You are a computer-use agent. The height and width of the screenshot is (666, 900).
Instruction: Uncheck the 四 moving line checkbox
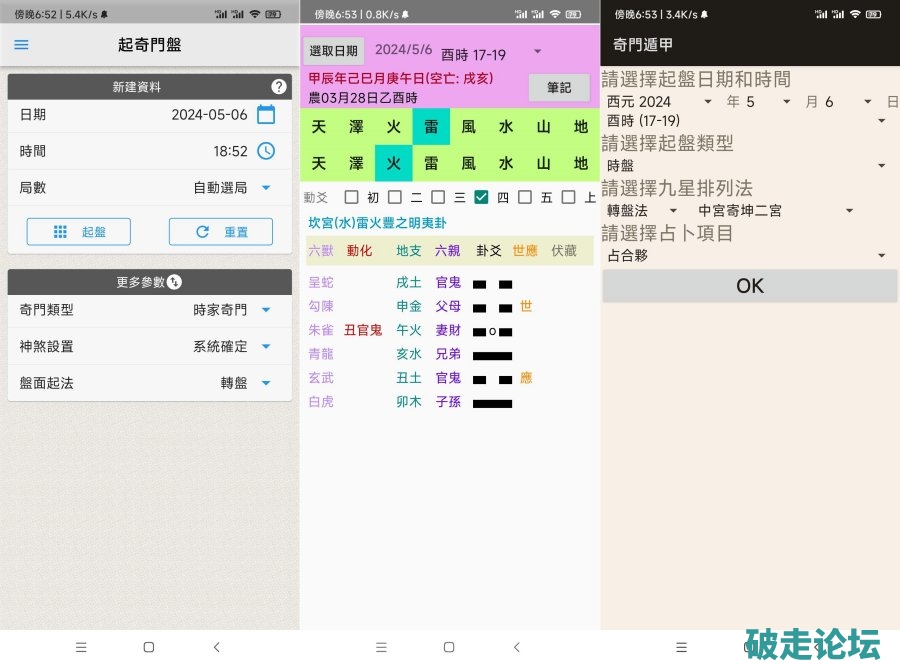tap(481, 197)
